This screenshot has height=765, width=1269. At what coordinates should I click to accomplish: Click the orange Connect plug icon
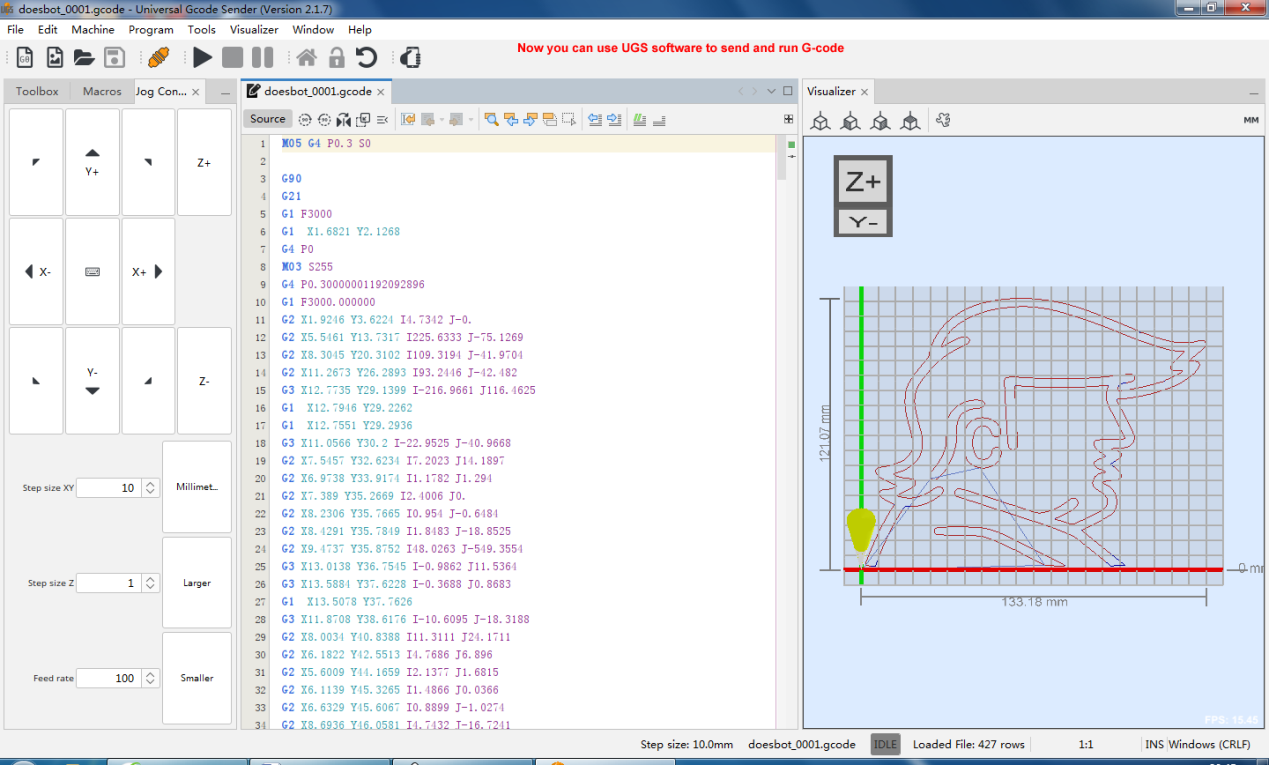pos(158,58)
